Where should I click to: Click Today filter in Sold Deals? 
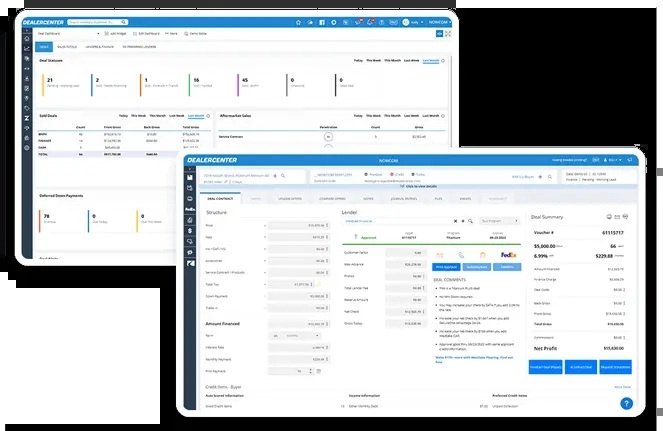[123, 115]
